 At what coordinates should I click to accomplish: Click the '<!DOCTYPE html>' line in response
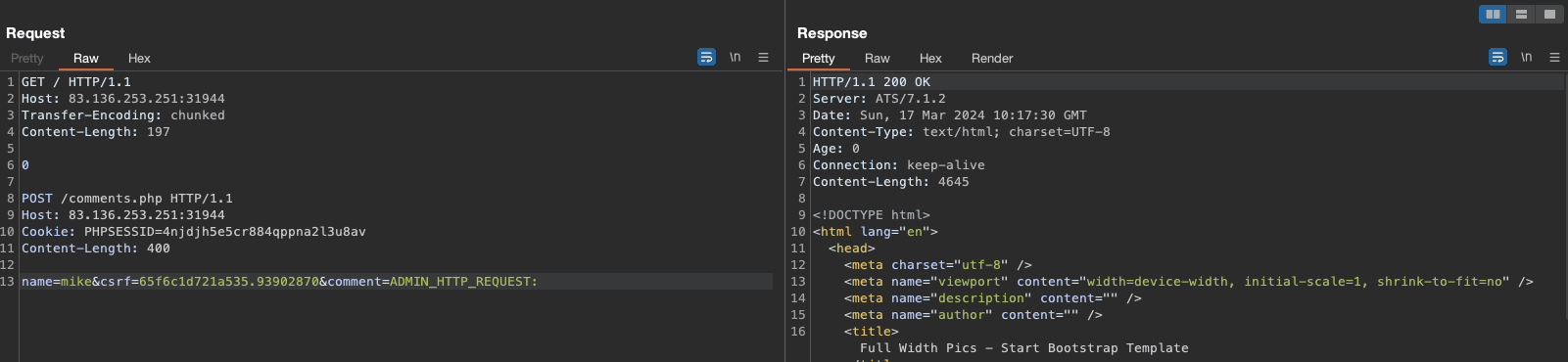coord(872,215)
